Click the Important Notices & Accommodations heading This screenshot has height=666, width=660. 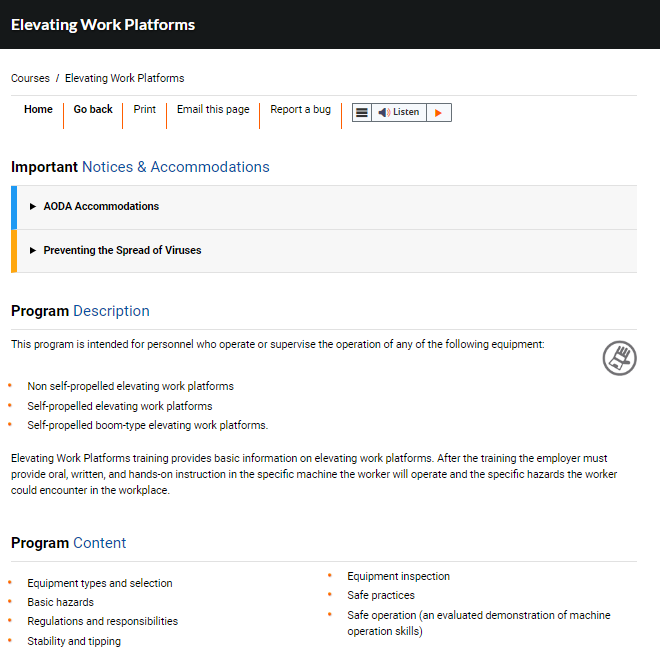(140, 167)
